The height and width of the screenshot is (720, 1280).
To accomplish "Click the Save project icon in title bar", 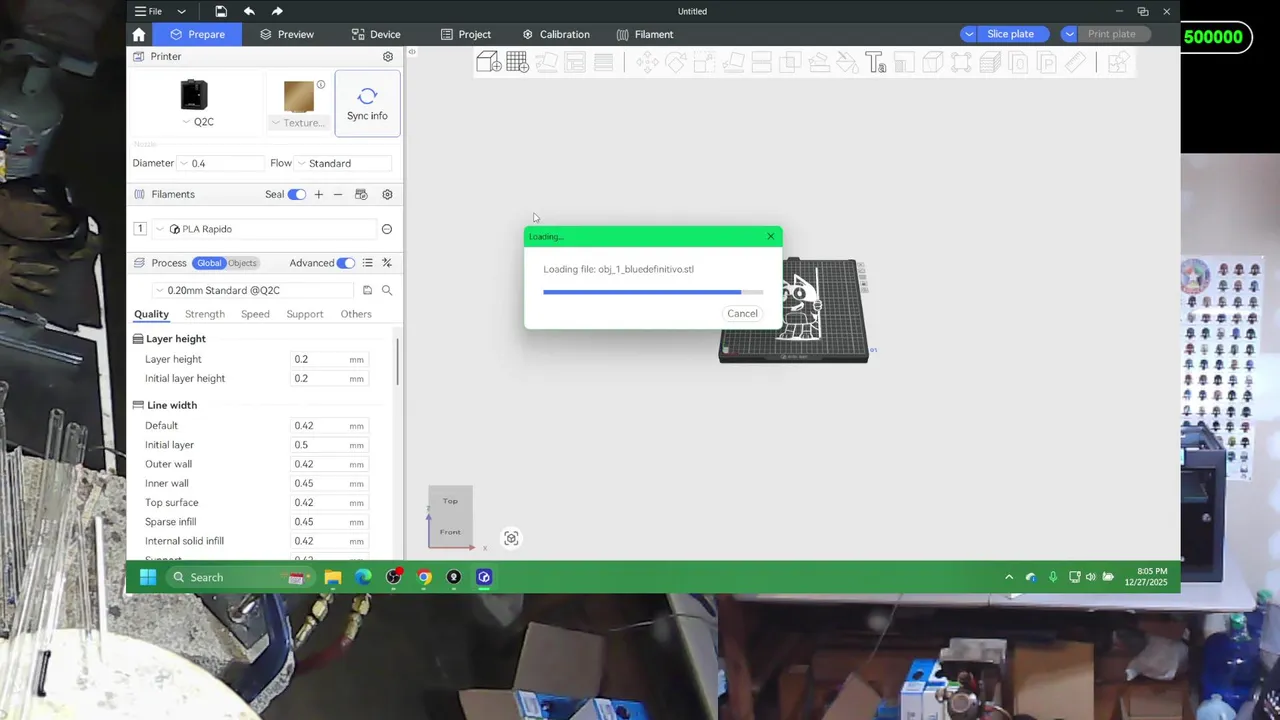I will (x=221, y=11).
